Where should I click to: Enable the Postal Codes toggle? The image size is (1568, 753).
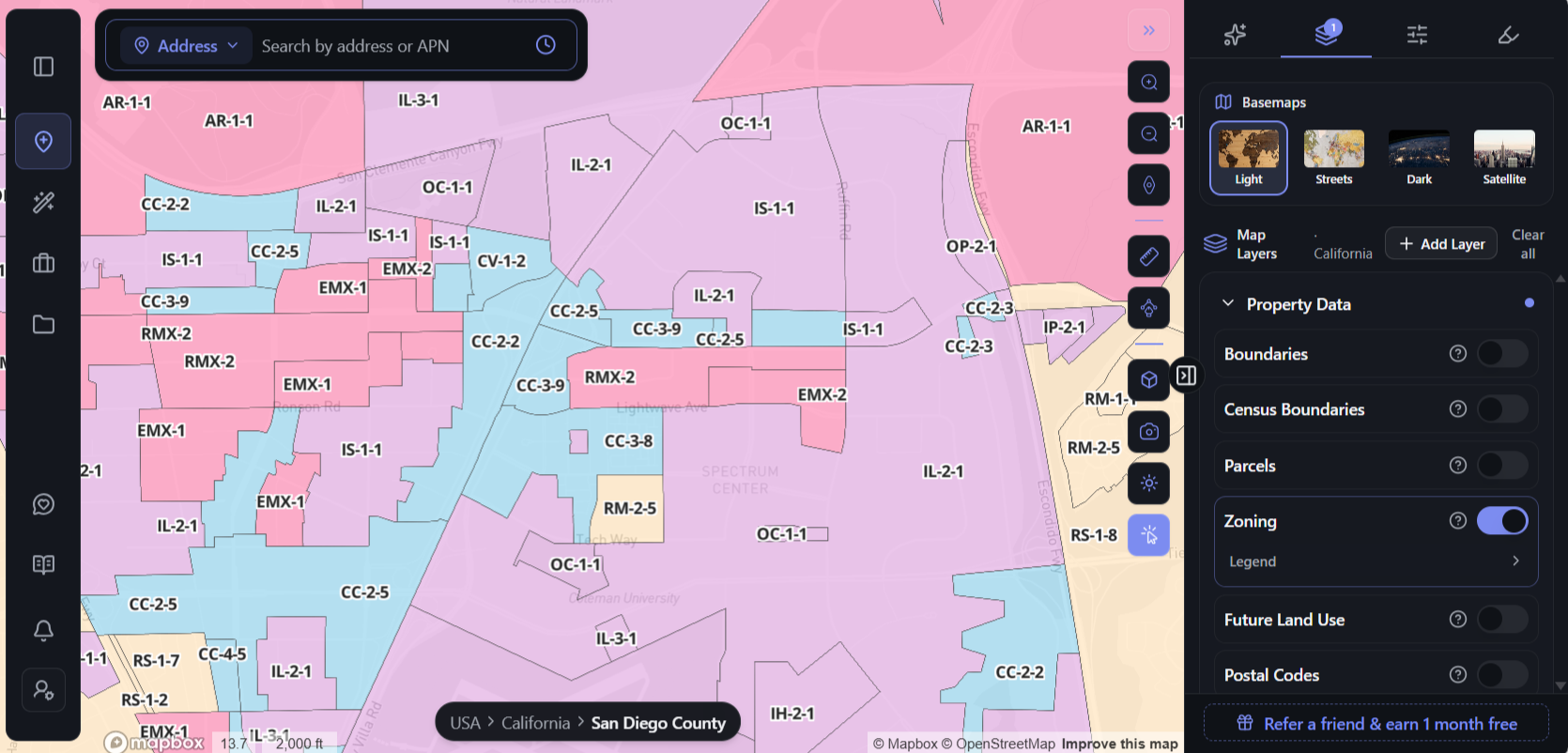(x=1502, y=675)
